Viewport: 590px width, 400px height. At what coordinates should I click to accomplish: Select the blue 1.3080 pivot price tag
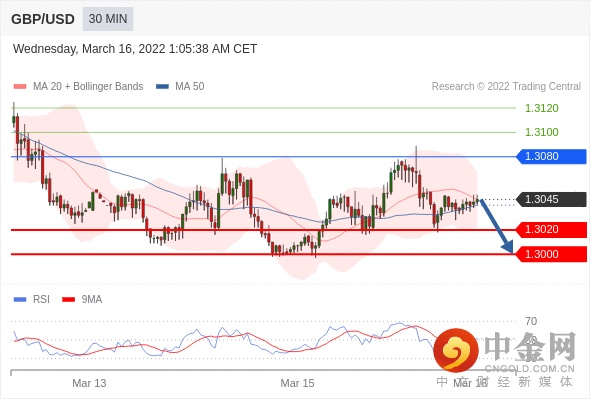(551, 157)
